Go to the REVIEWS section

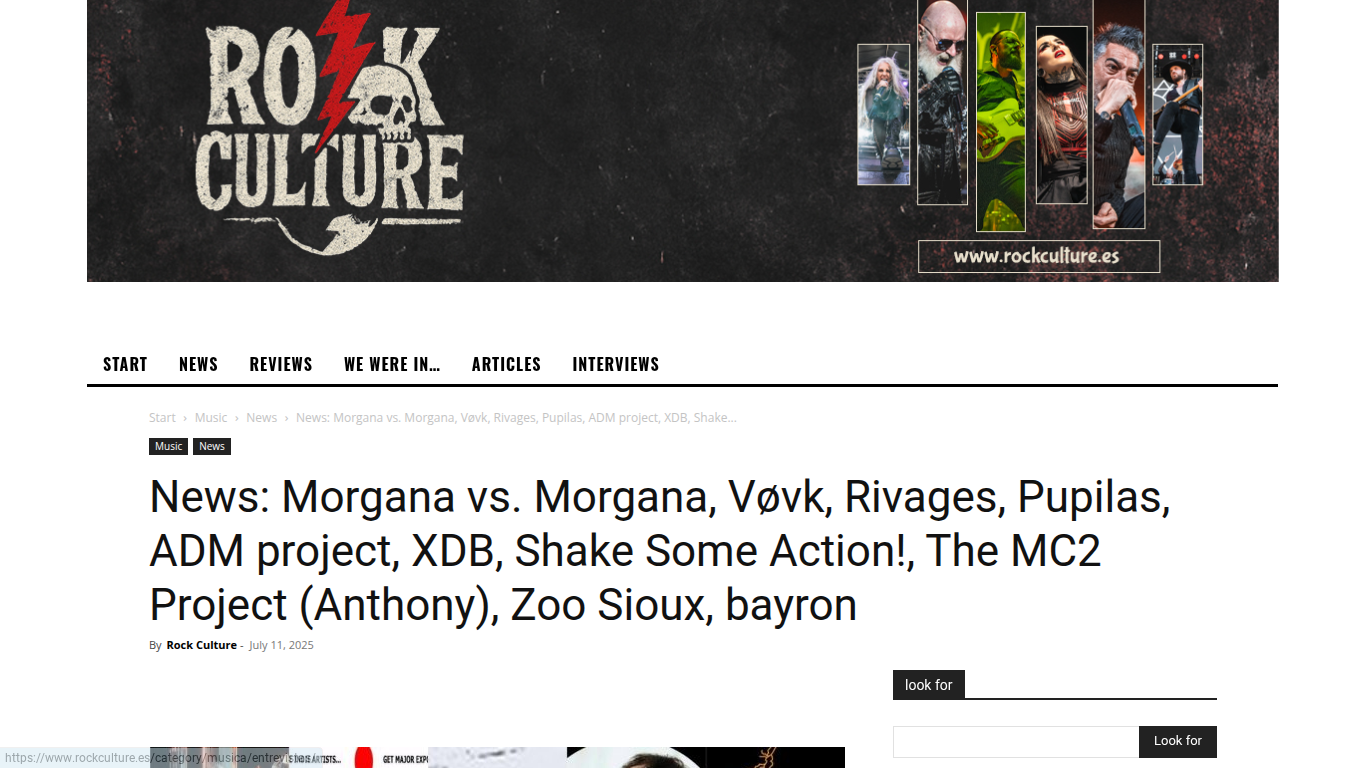coord(281,364)
